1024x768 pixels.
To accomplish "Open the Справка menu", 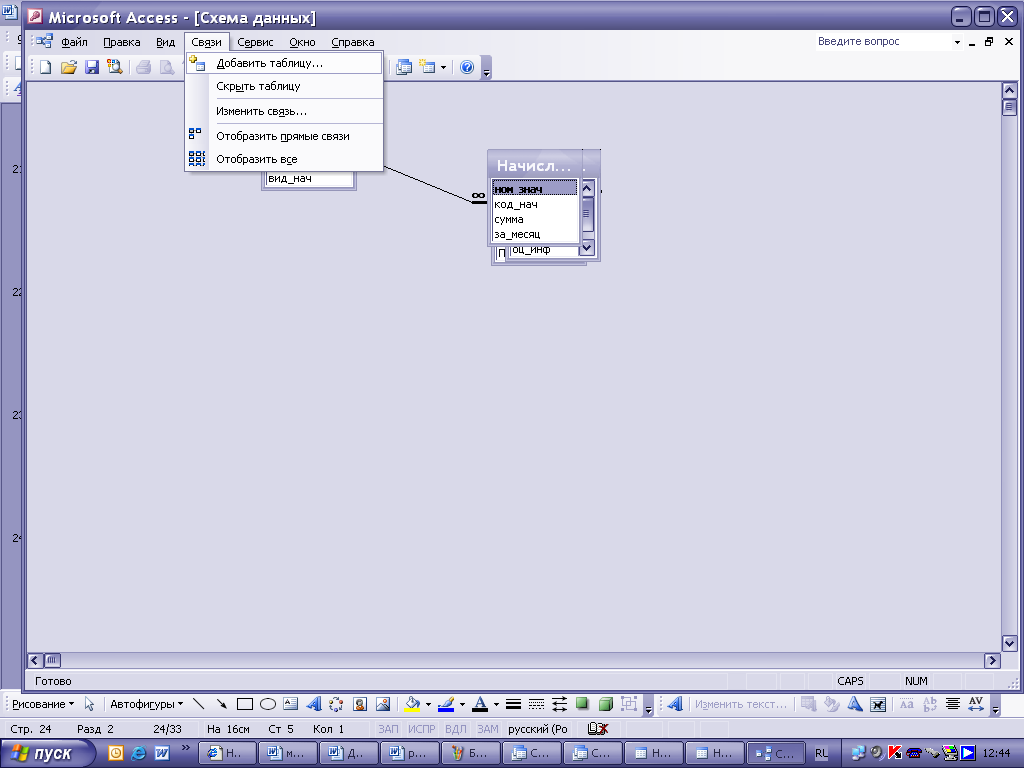I will coord(353,42).
